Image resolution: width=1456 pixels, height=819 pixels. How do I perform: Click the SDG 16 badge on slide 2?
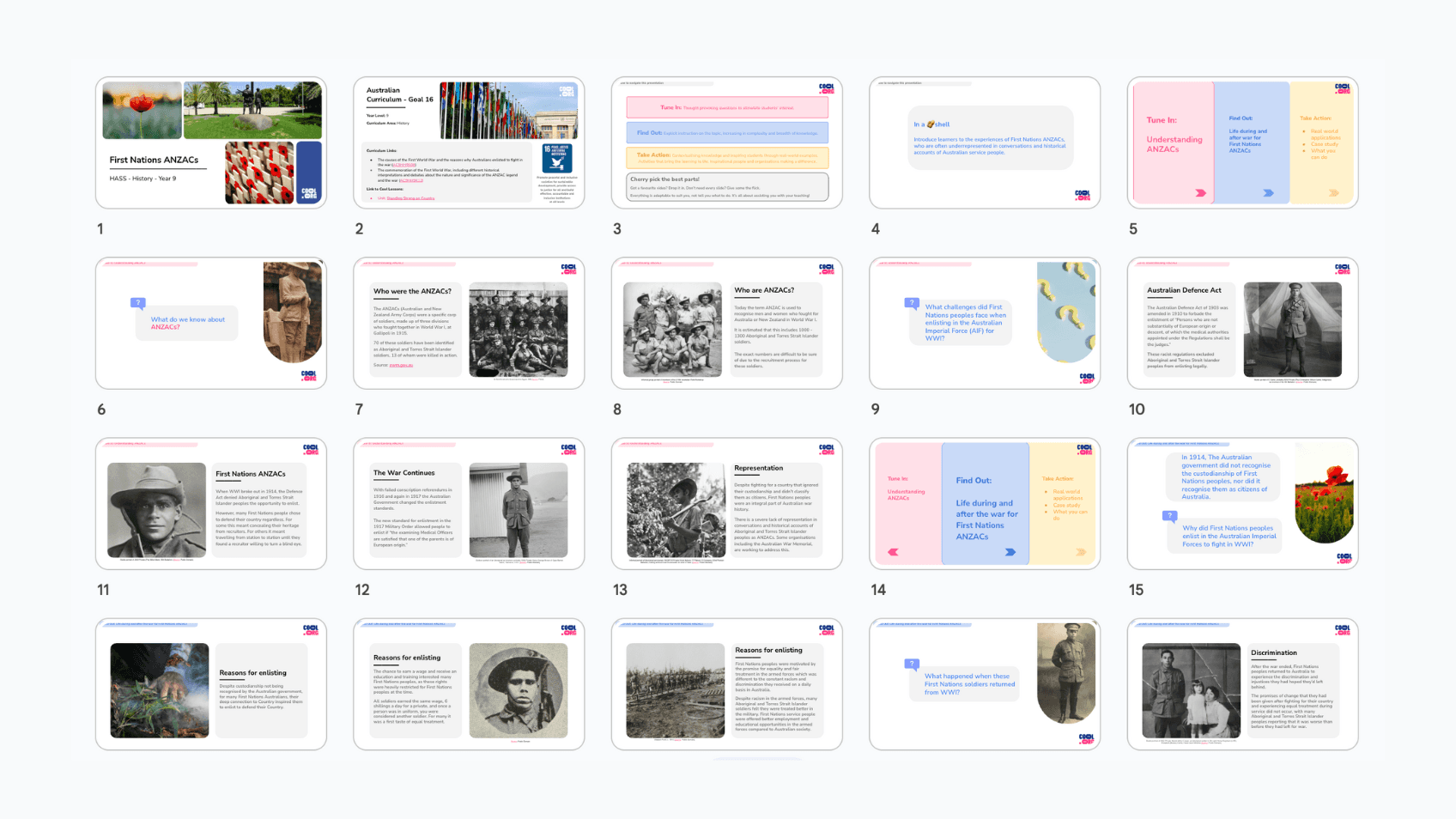[x=556, y=159]
